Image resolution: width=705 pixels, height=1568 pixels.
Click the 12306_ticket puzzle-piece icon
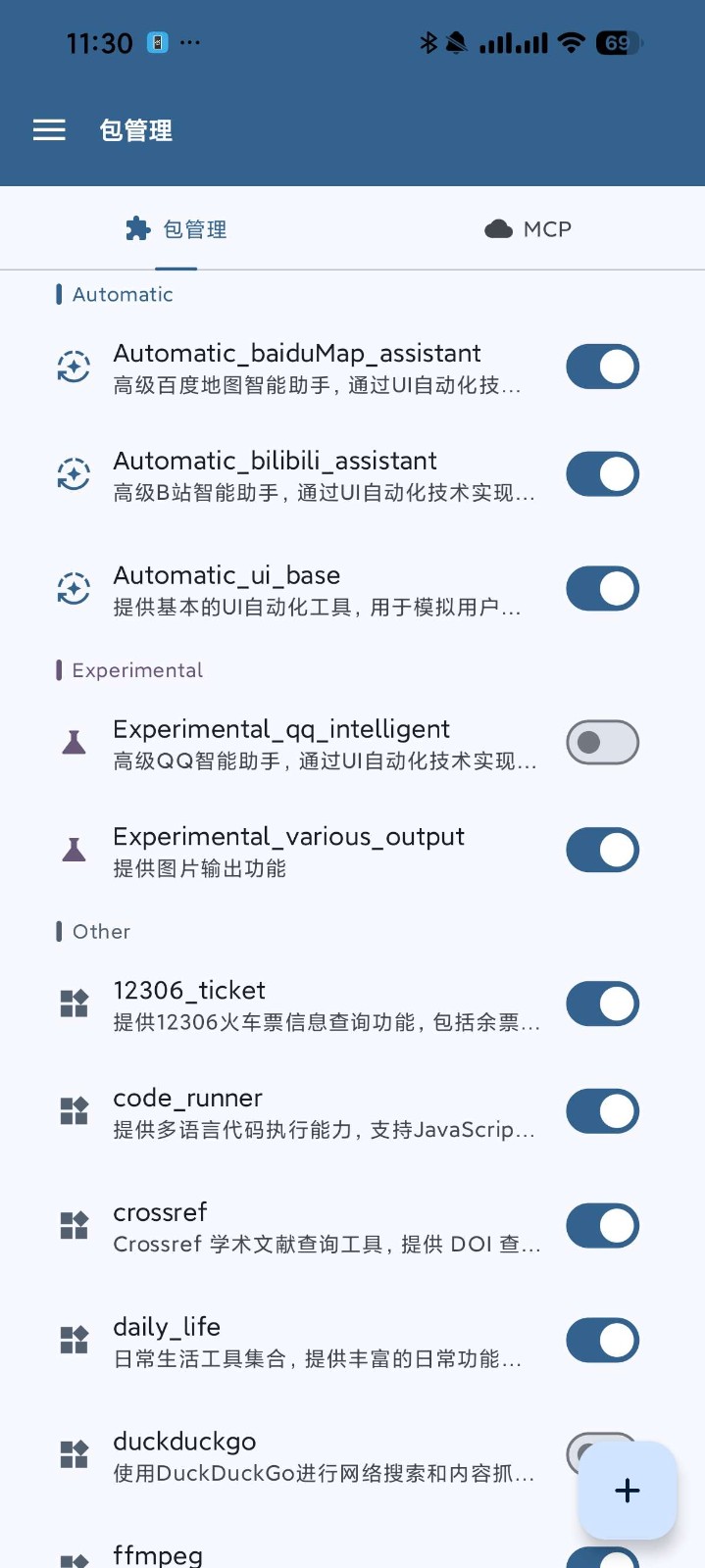click(x=73, y=1004)
